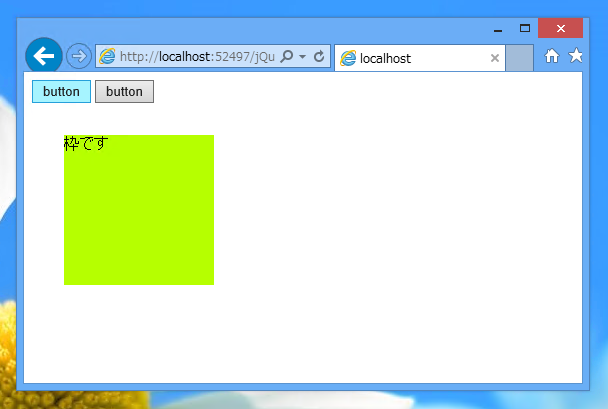608x409 pixels.
Task: Open a new tab with the blank tab button
Action: (x=520, y=58)
